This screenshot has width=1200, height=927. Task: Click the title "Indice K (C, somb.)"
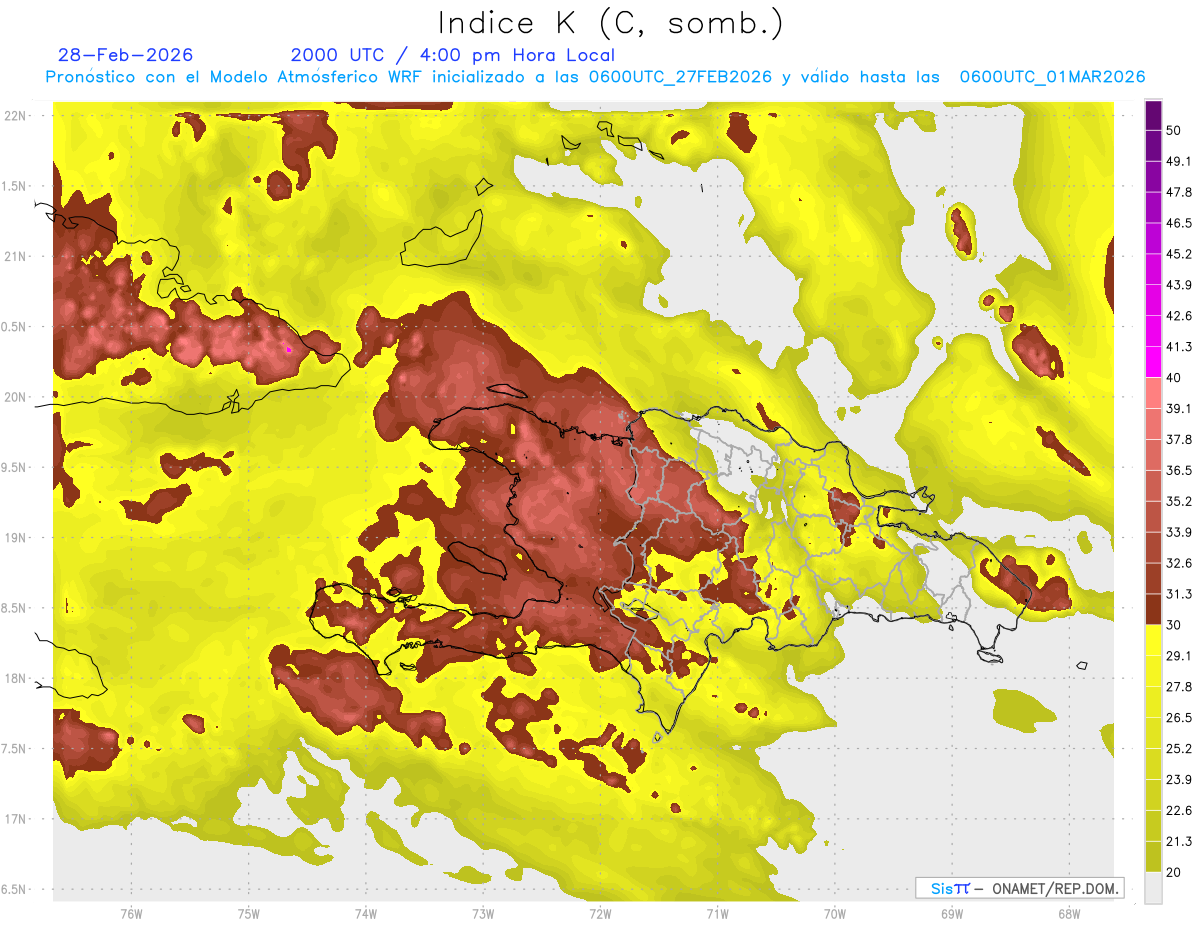[x=611, y=24]
